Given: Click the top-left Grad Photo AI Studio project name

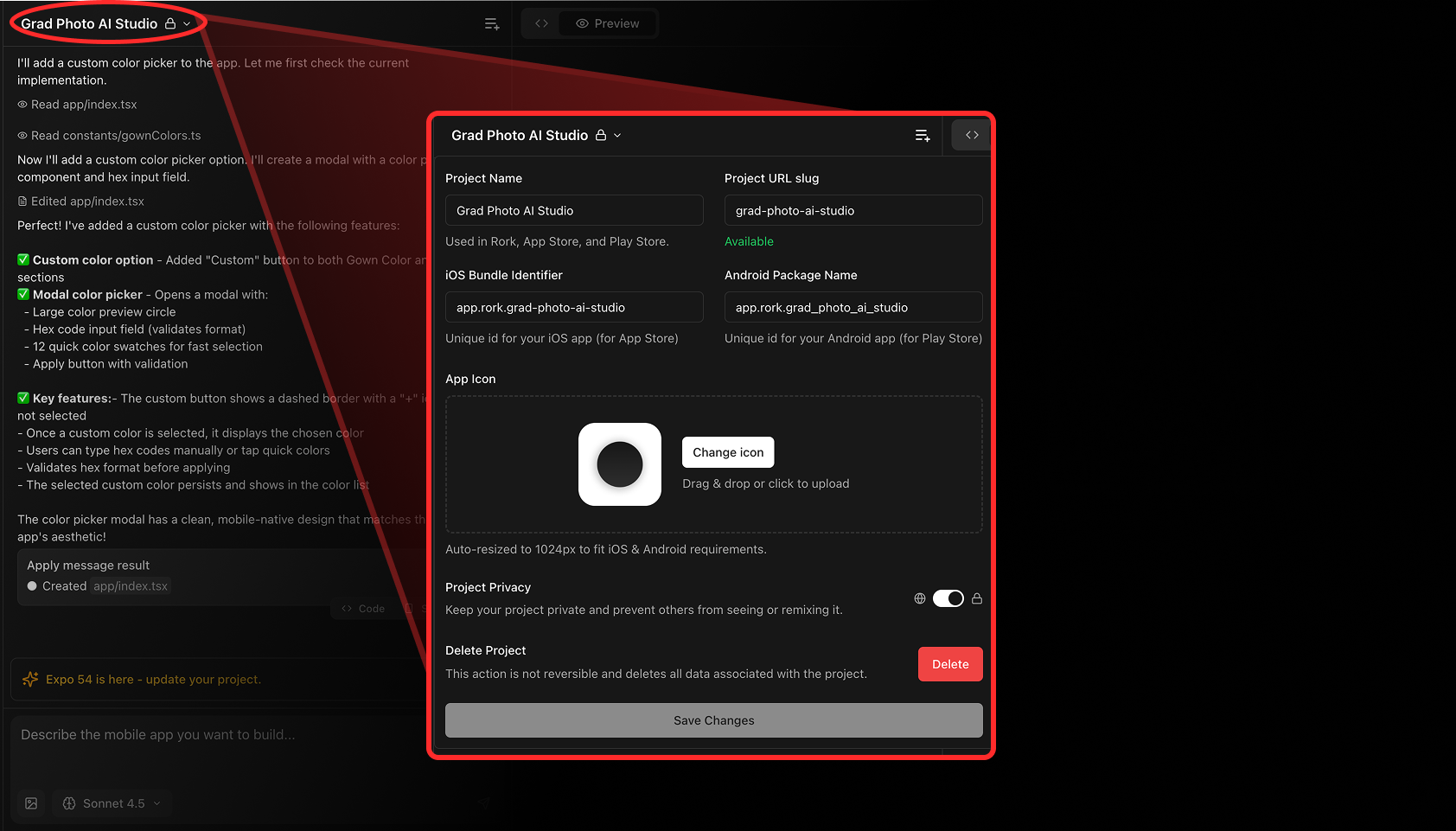Looking at the screenshot, I should pyautogui.click(x=89, y=23).
